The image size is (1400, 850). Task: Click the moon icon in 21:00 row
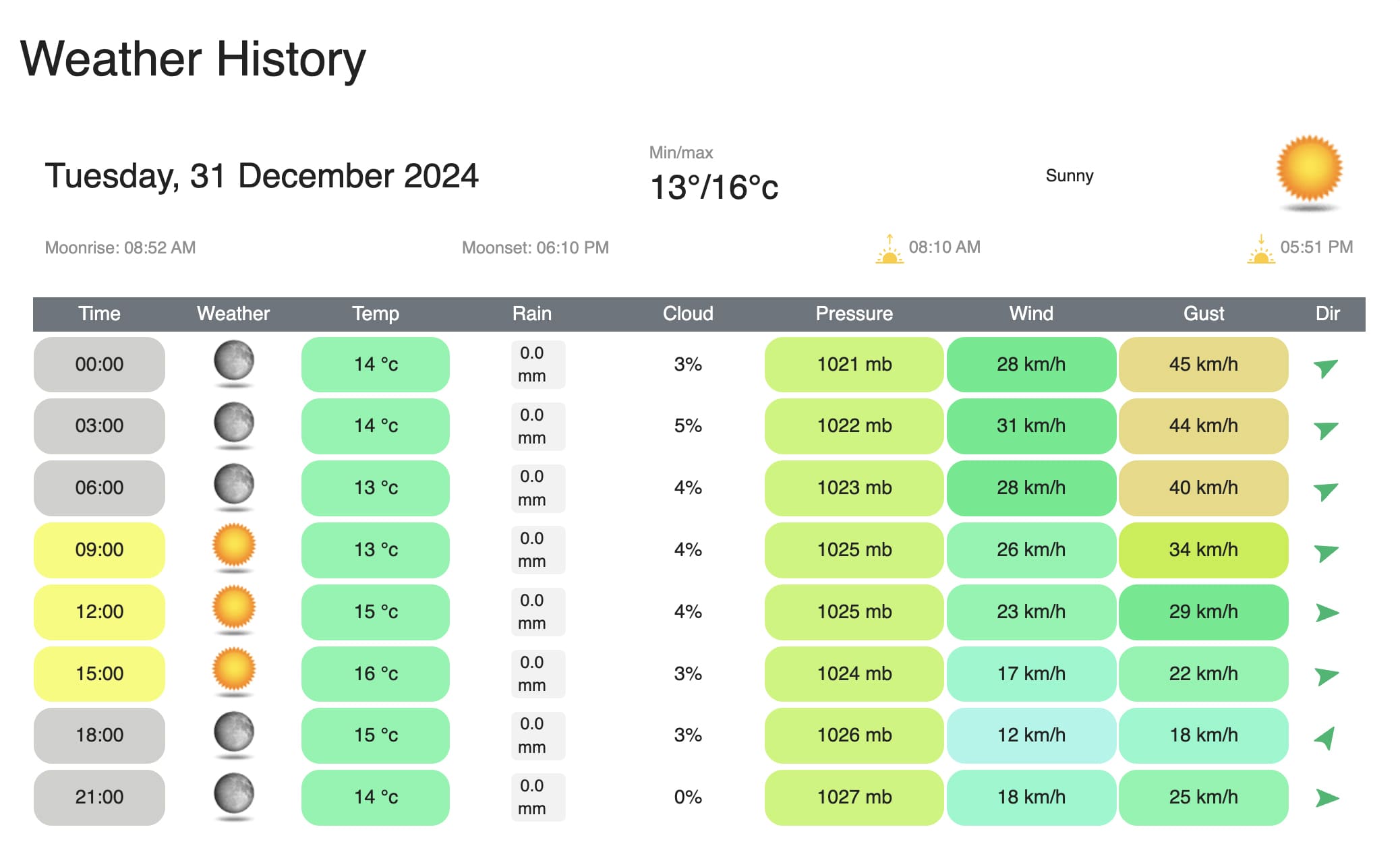tap(234, 793)
